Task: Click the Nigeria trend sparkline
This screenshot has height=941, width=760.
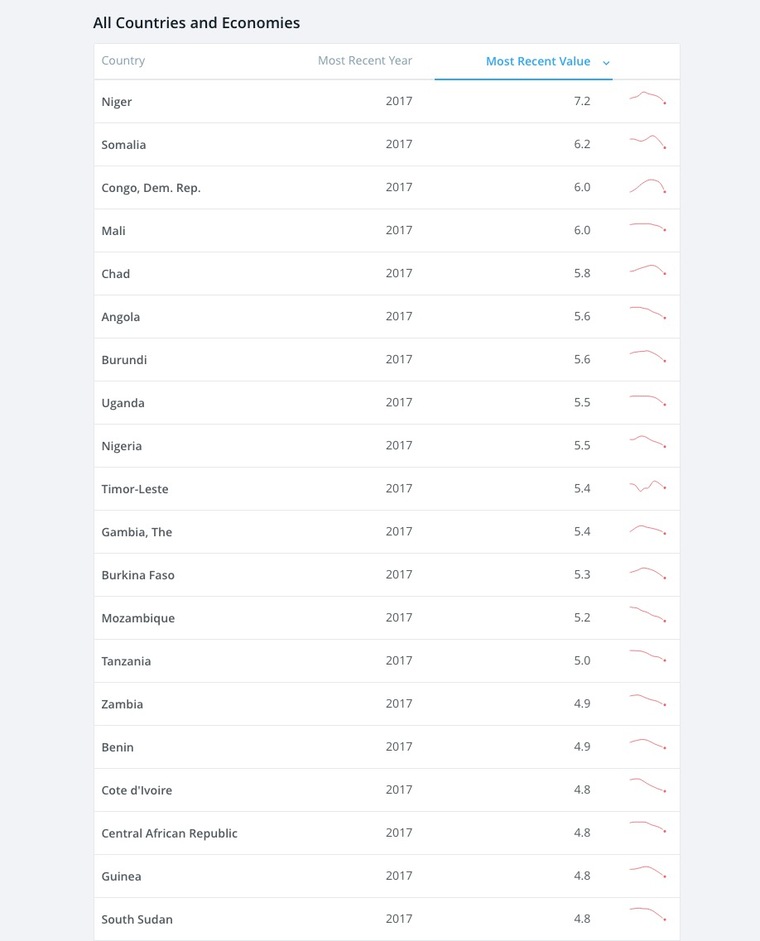Action: pos(648,442)
